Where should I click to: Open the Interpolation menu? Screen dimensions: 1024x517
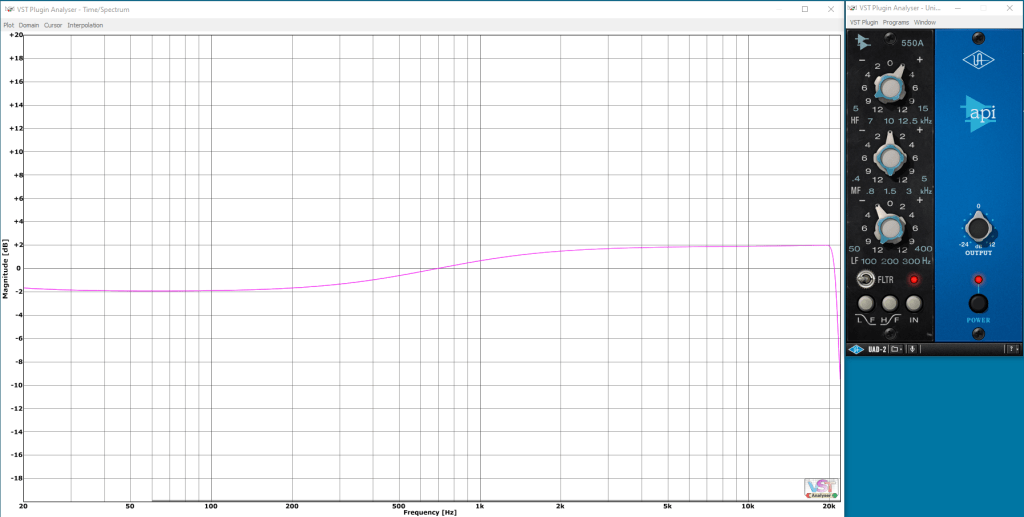(85, 25)
